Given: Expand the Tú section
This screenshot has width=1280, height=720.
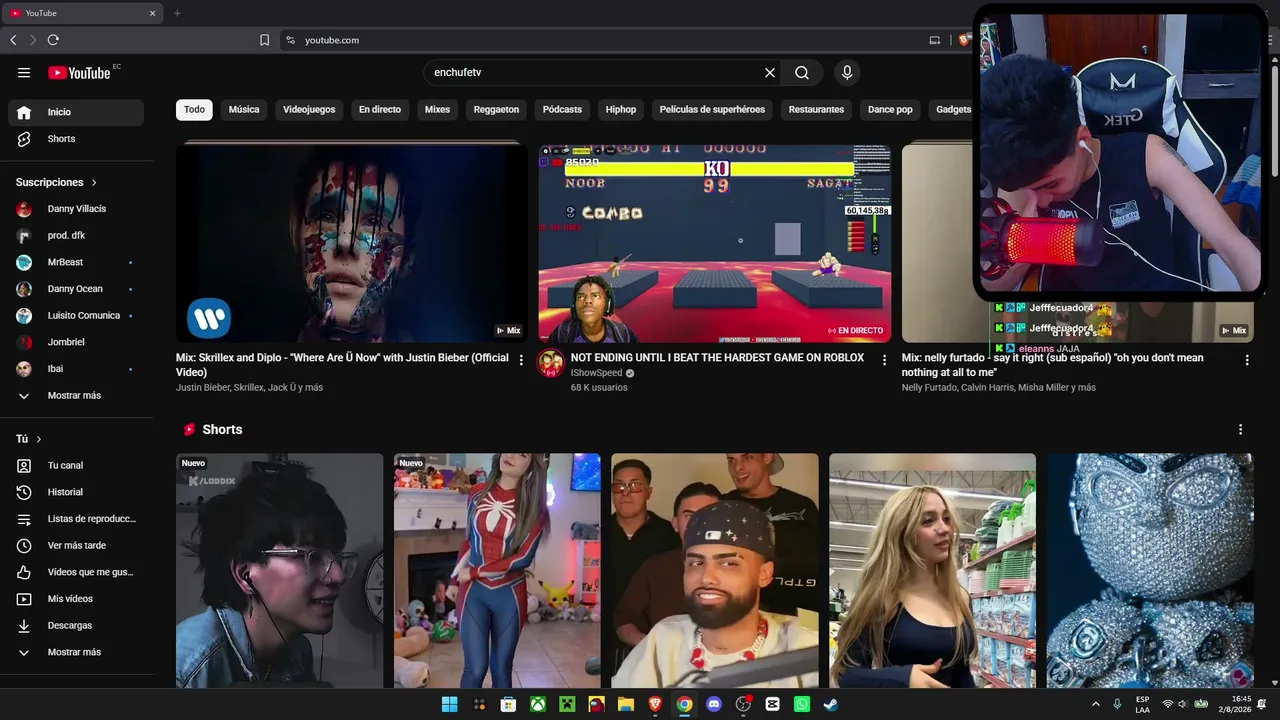Looking at the screenshot, I should (x=29, y=439).
